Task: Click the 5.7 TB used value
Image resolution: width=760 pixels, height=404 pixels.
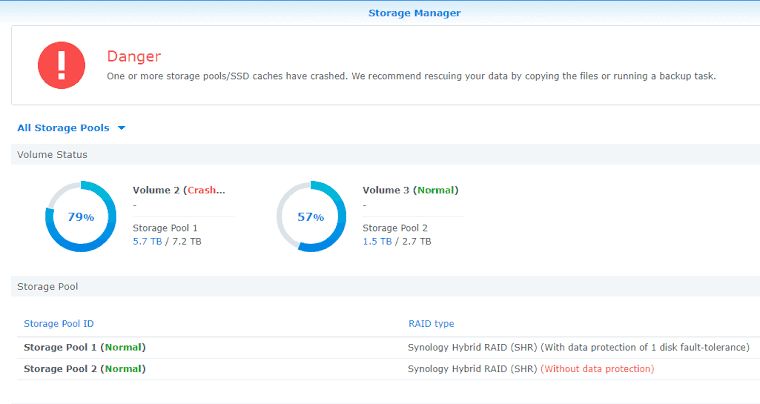Action: [x=147, y=241]
